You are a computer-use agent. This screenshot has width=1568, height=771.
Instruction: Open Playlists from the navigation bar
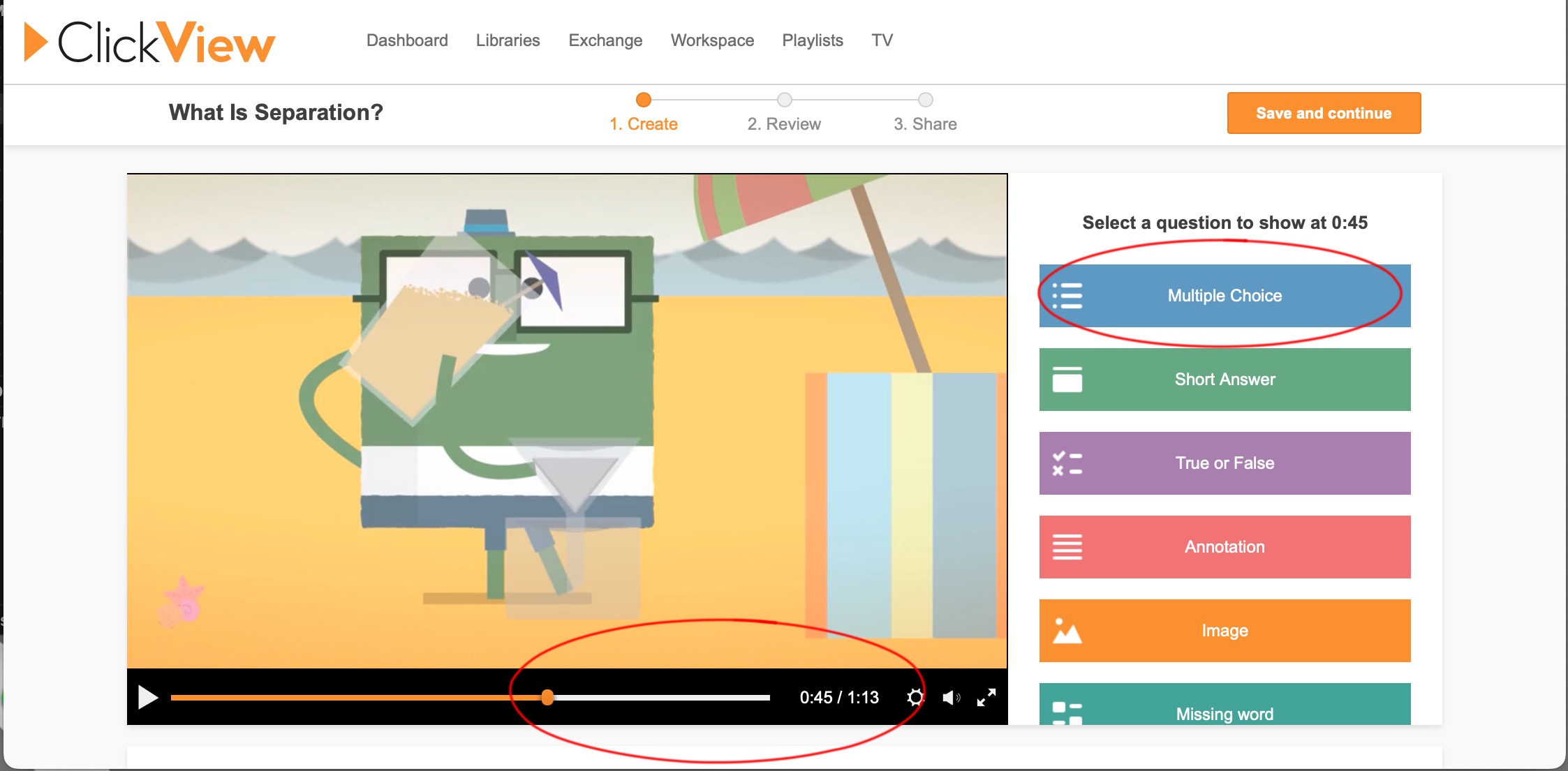(813, 40)
